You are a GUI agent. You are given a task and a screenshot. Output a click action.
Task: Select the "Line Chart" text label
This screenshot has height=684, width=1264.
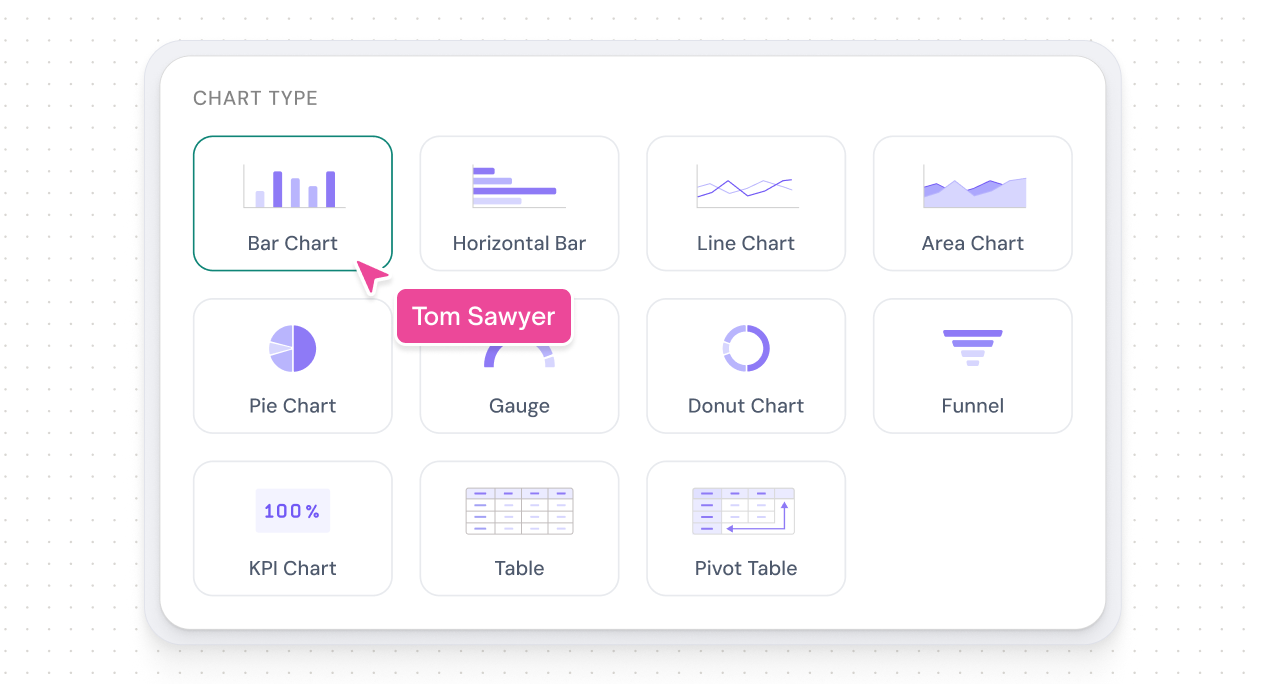[746, 243]
